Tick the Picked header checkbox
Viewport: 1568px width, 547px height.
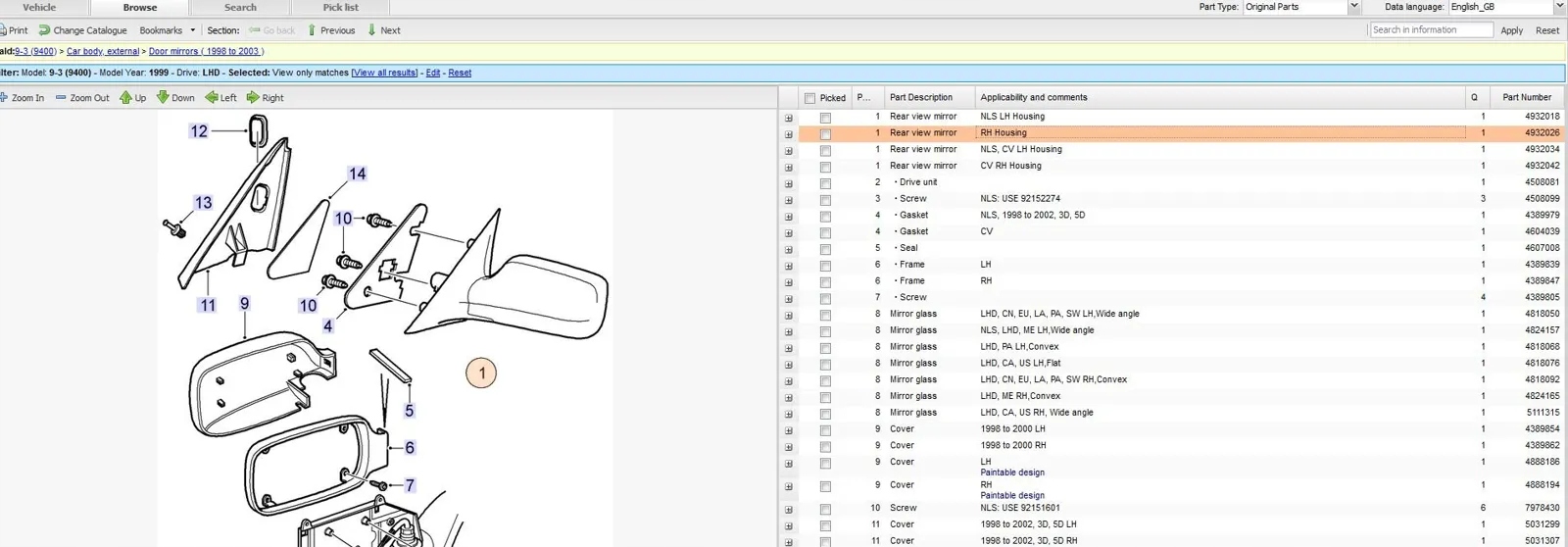coord(809,98)
